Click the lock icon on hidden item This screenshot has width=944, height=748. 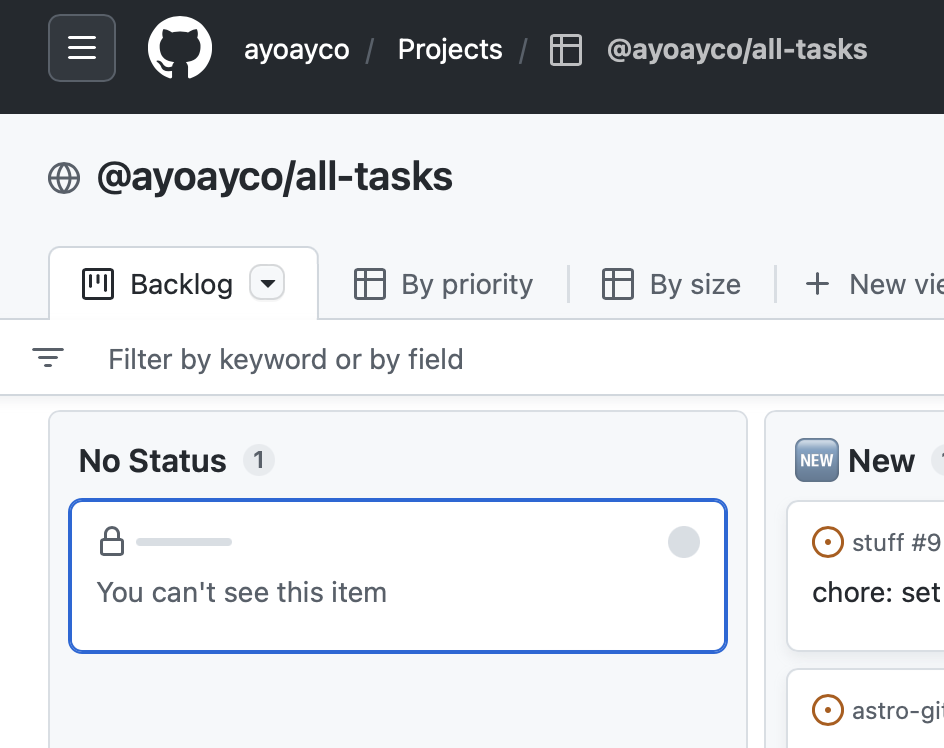[x=112, y=542]
